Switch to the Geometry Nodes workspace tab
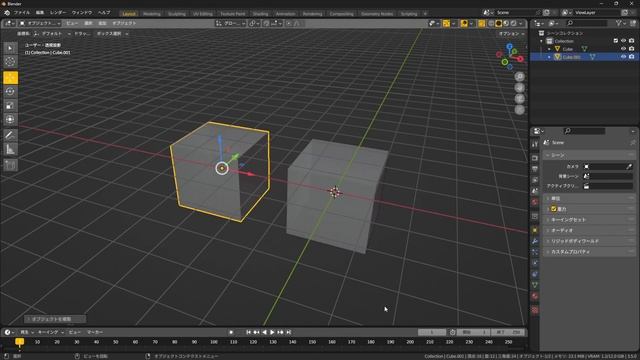This screenshot has height=360, width=640. tap(377, 14)
